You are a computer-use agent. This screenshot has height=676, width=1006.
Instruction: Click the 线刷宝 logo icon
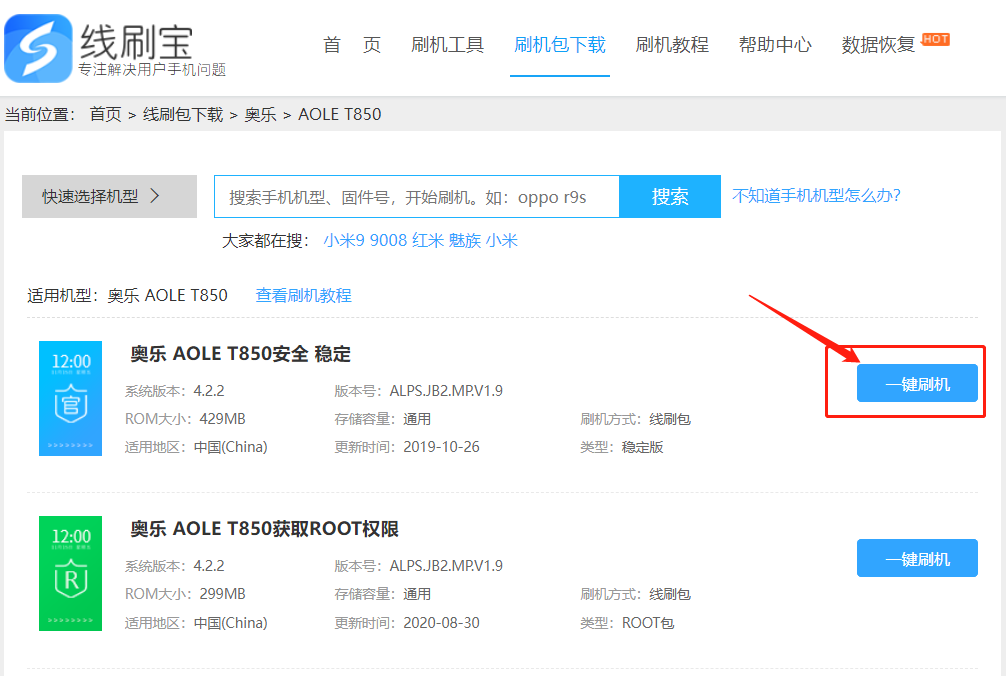[38, 48]
